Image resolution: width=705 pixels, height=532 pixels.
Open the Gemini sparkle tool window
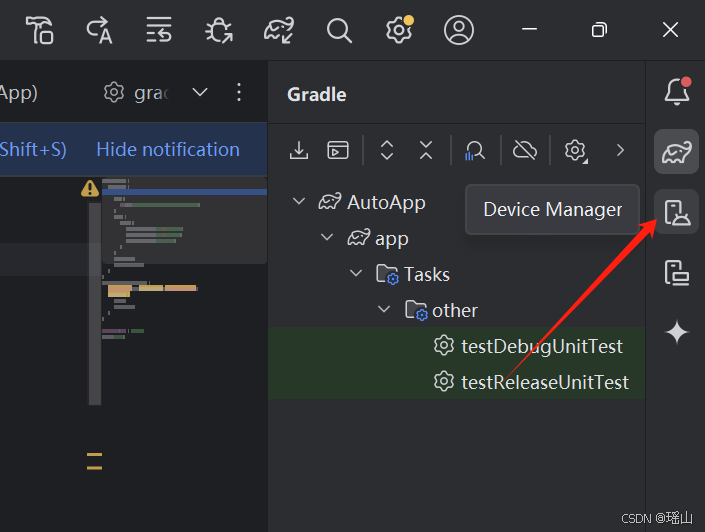(677, 333)
